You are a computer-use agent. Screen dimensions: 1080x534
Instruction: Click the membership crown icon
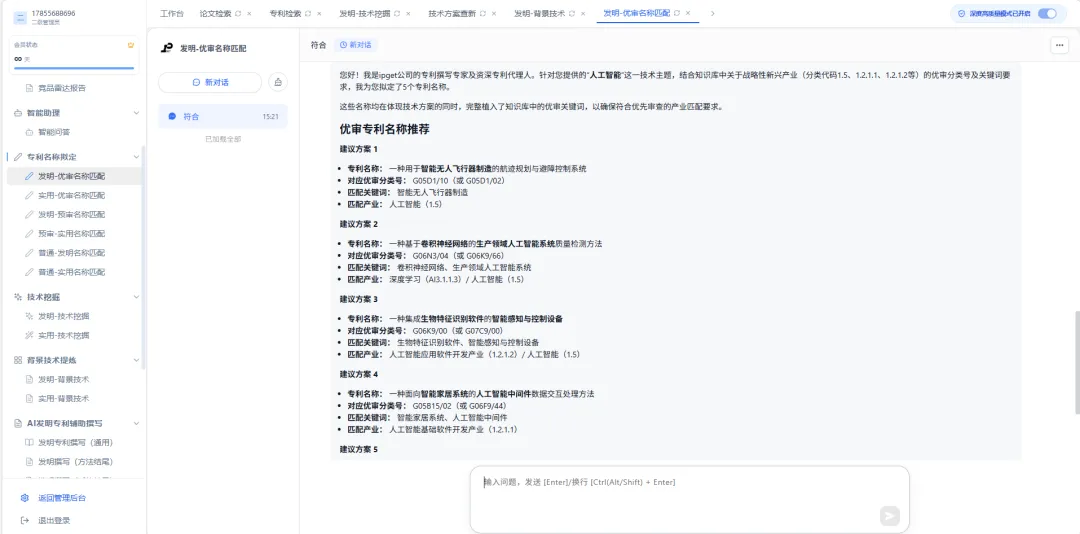[x=131, y=45]
